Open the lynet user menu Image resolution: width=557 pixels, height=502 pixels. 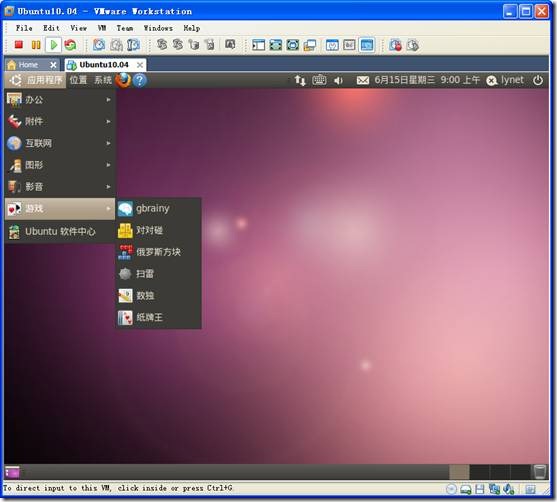coord(505,80)
